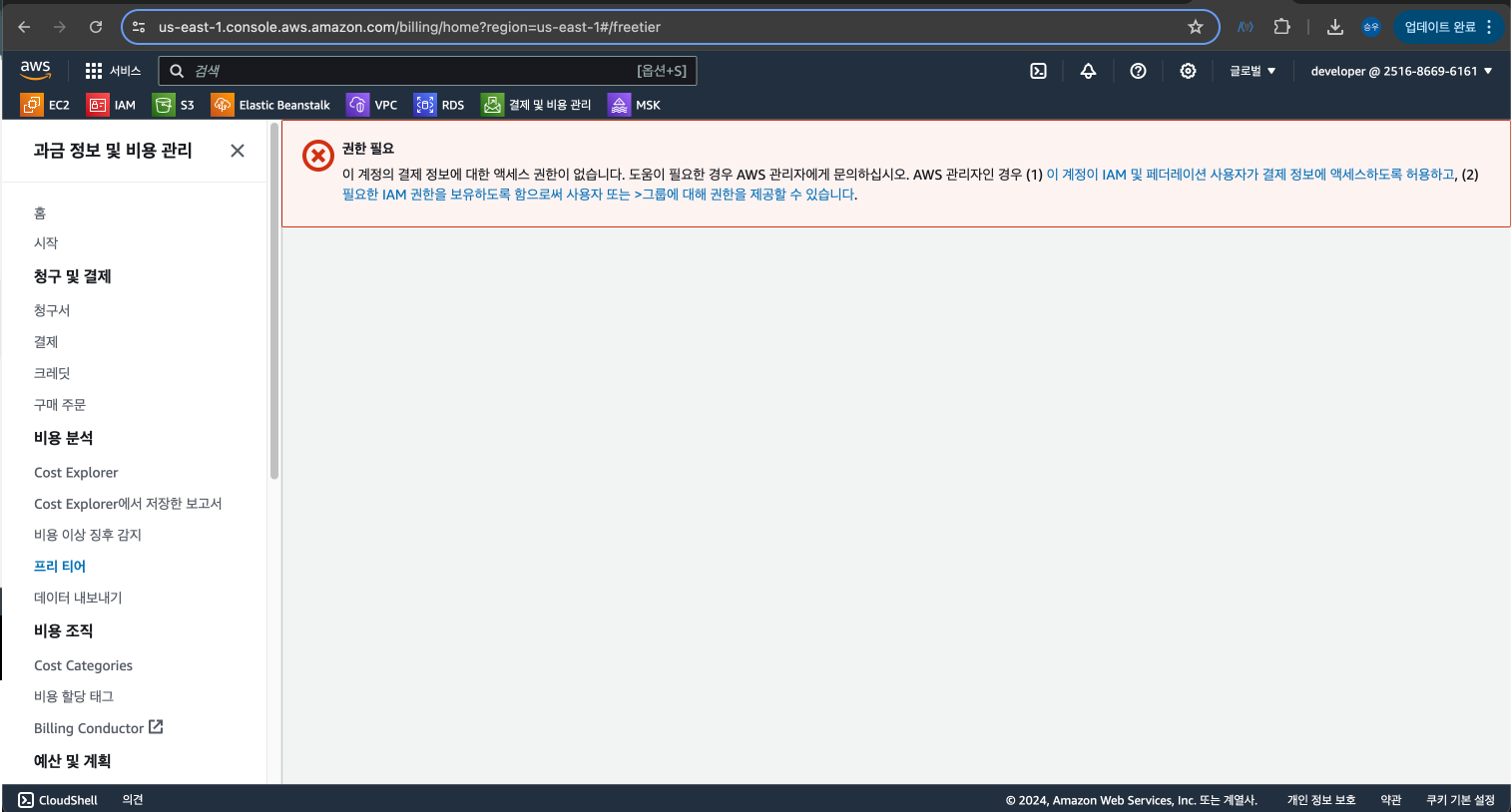1511x812 pixels.
Task: Click the IAM 및 페더레이션 사용자 허용 link
Action: [1251, 175]
